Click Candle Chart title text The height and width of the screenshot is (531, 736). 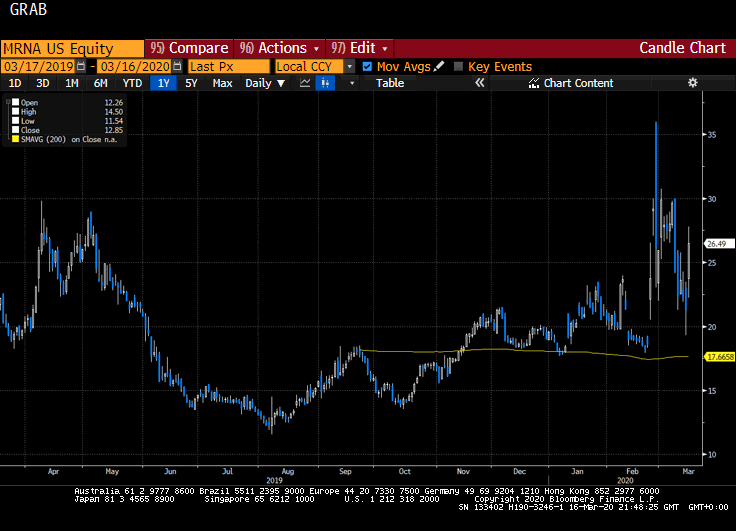[x=682, y=48]
